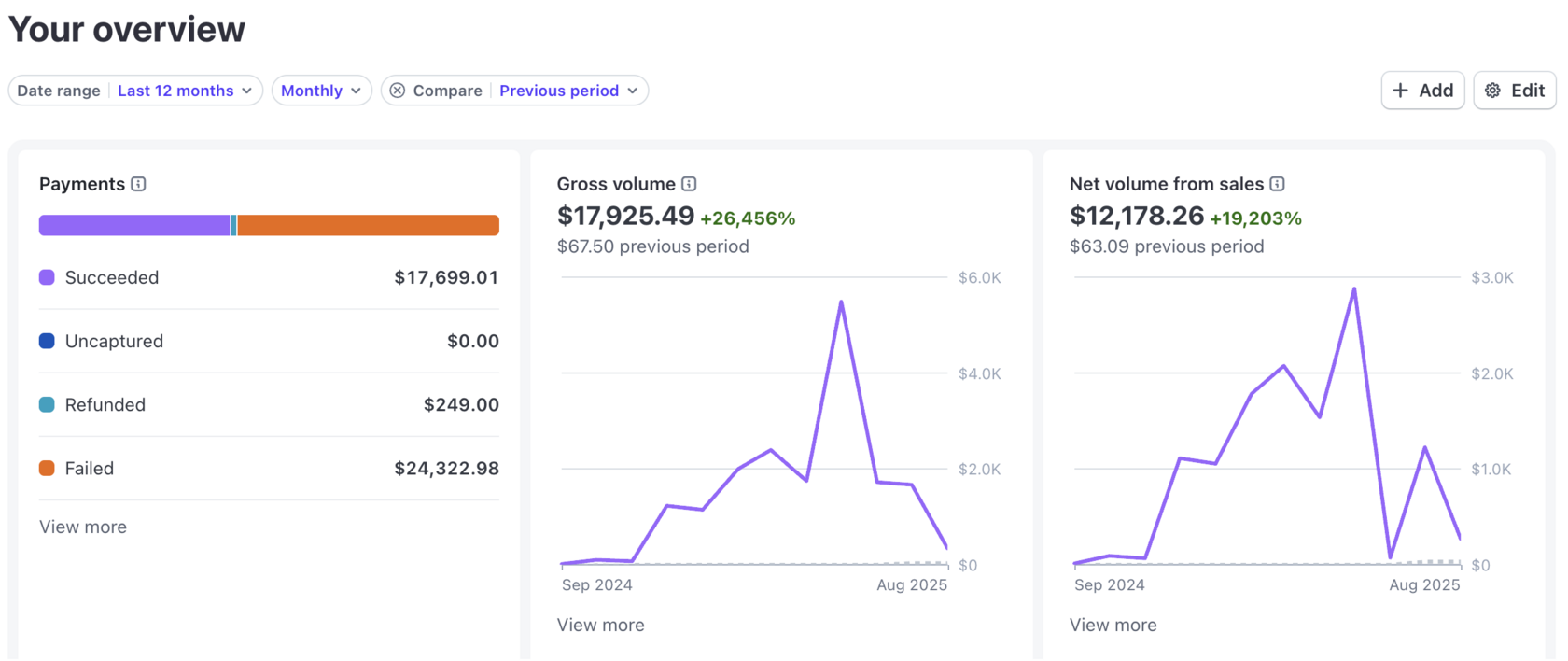The image size is (1568, 661).
Task: Click the Succeeded amount $17,699.01
Action: click(x=446, y=277)
